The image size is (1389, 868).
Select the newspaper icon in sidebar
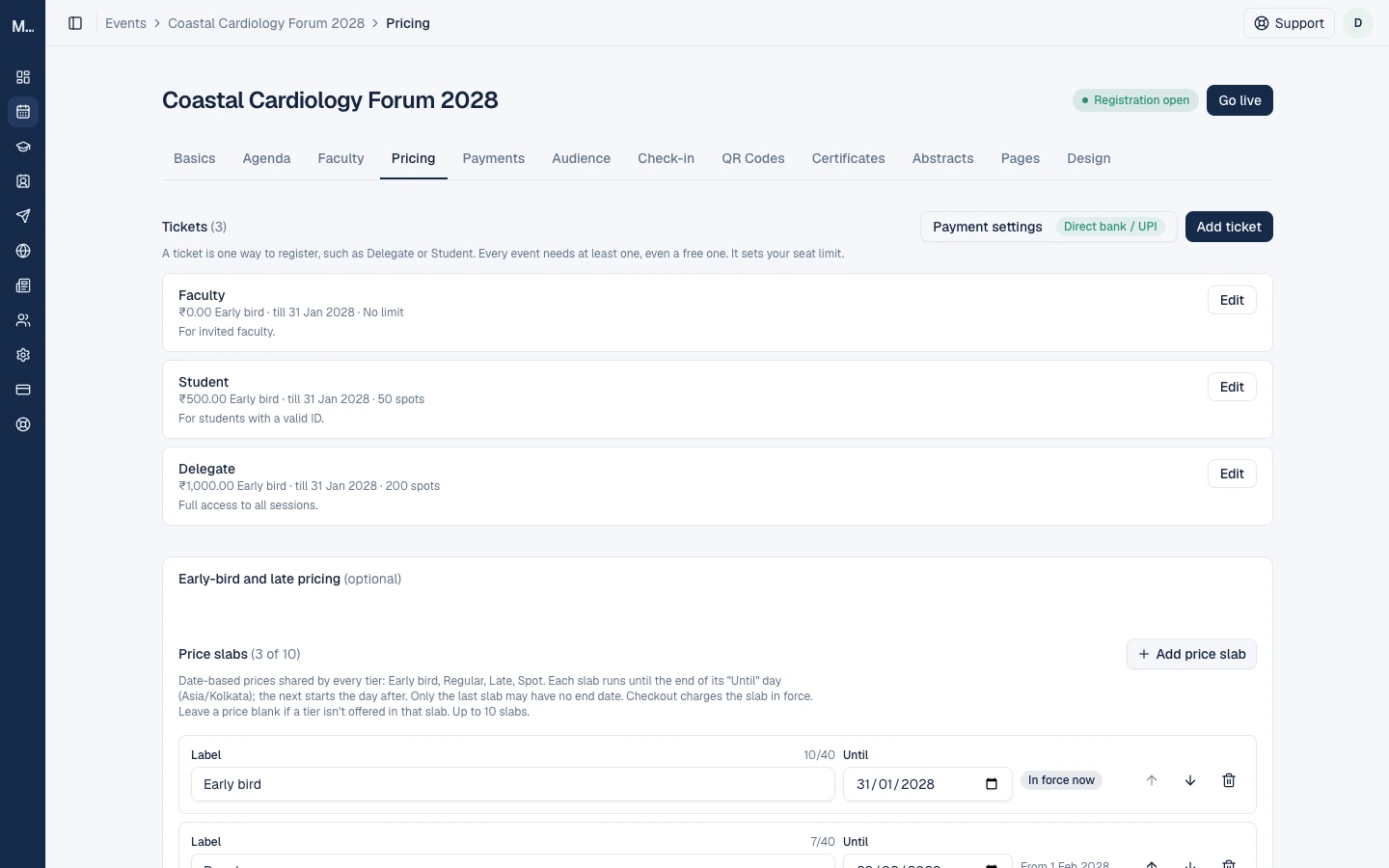[x=23, y=285]
